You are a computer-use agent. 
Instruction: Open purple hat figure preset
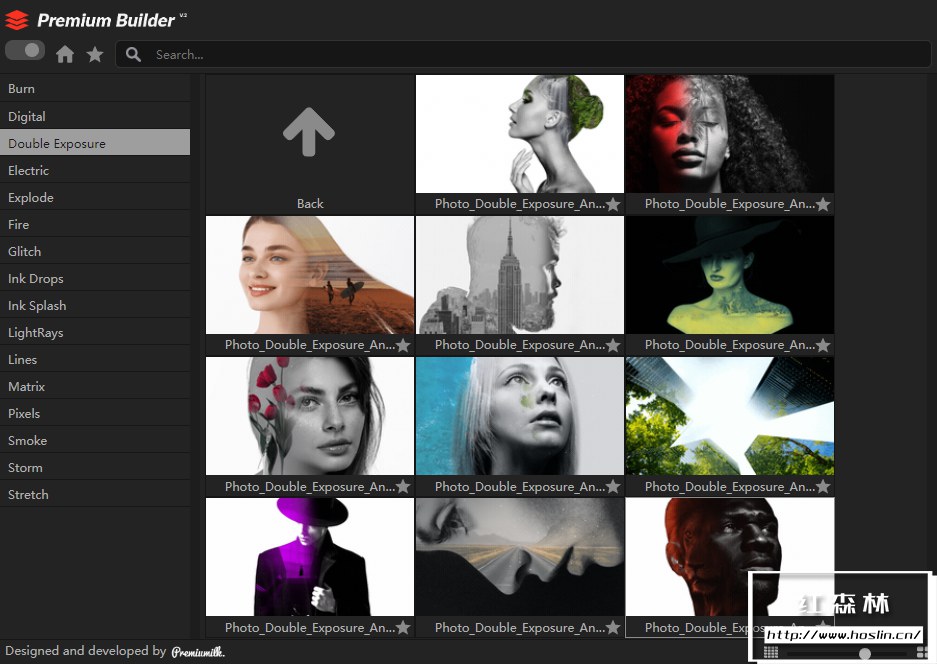tap(310, 557)
